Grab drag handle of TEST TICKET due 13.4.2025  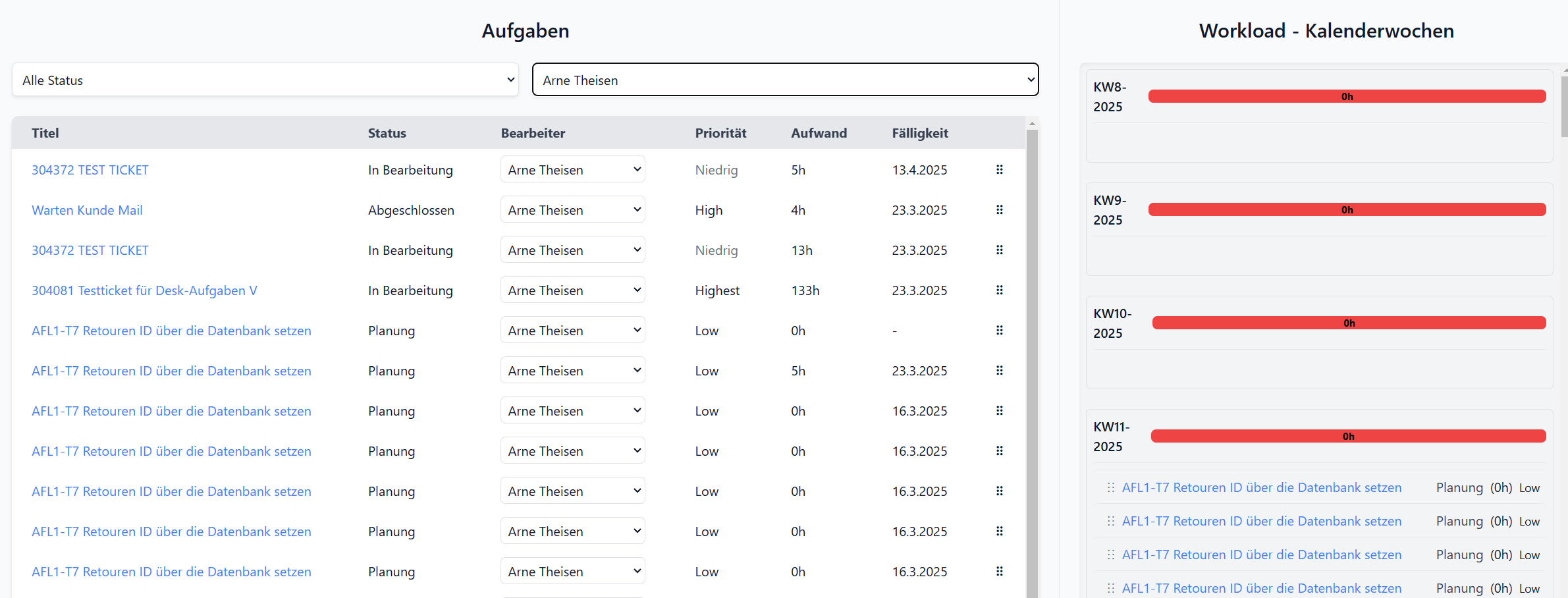coord(999,170)
